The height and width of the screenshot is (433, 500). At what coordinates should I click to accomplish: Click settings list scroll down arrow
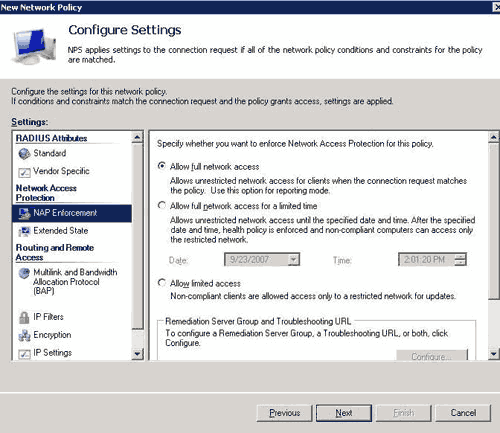137,354
